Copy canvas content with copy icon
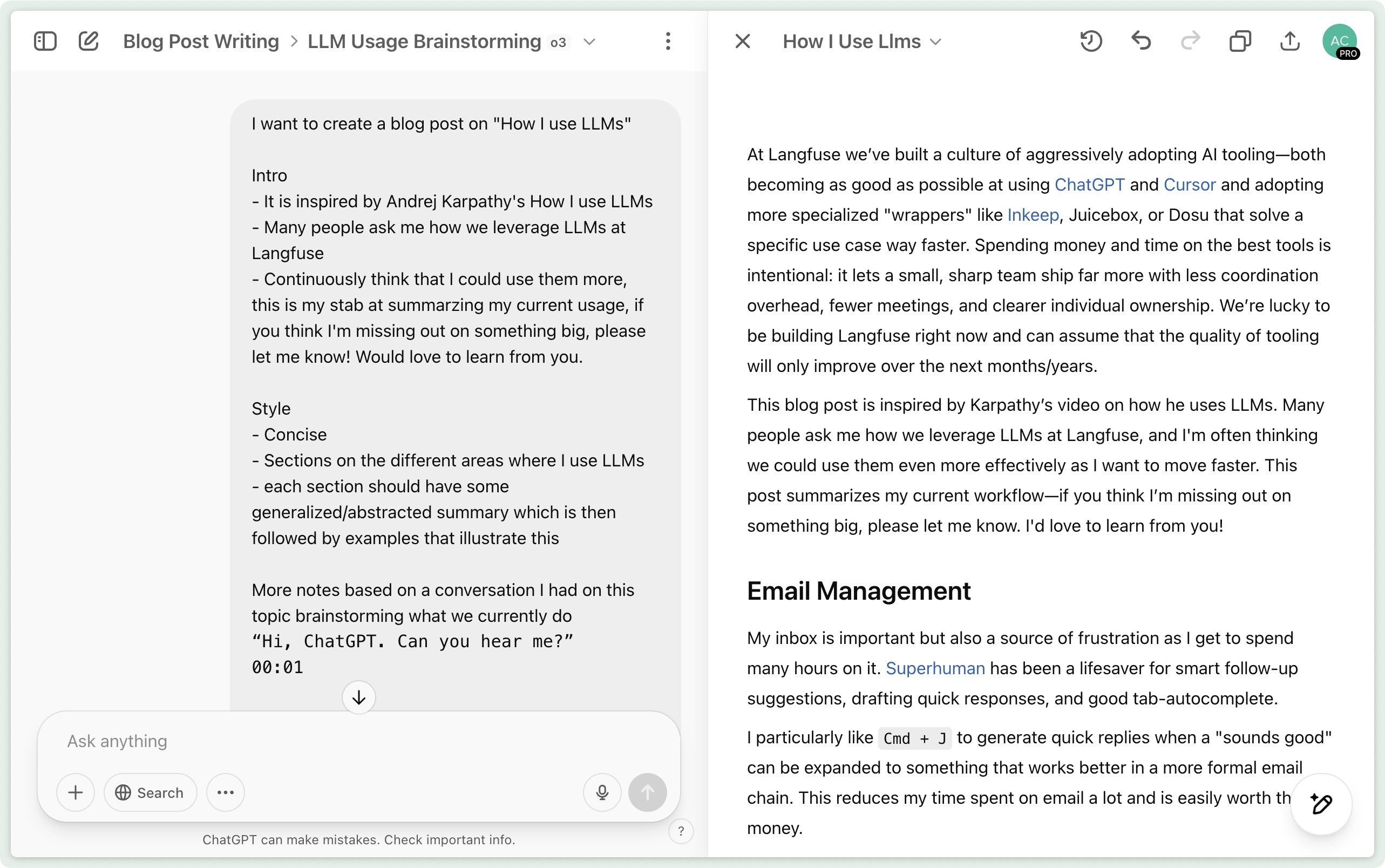 tap(1240, 42)
